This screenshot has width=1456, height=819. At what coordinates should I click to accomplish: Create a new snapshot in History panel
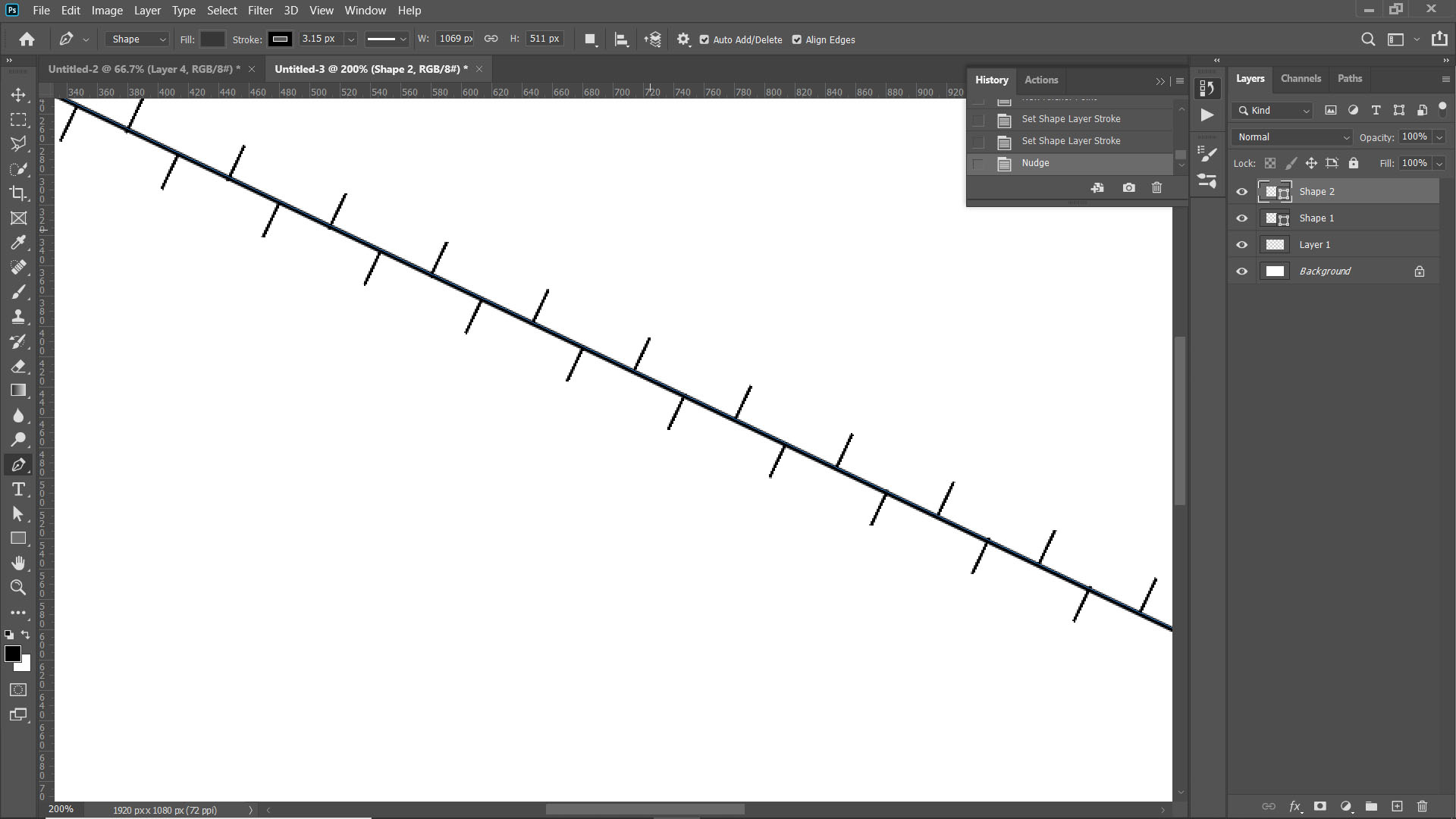pyautogui.click(x=1129, y=187)
